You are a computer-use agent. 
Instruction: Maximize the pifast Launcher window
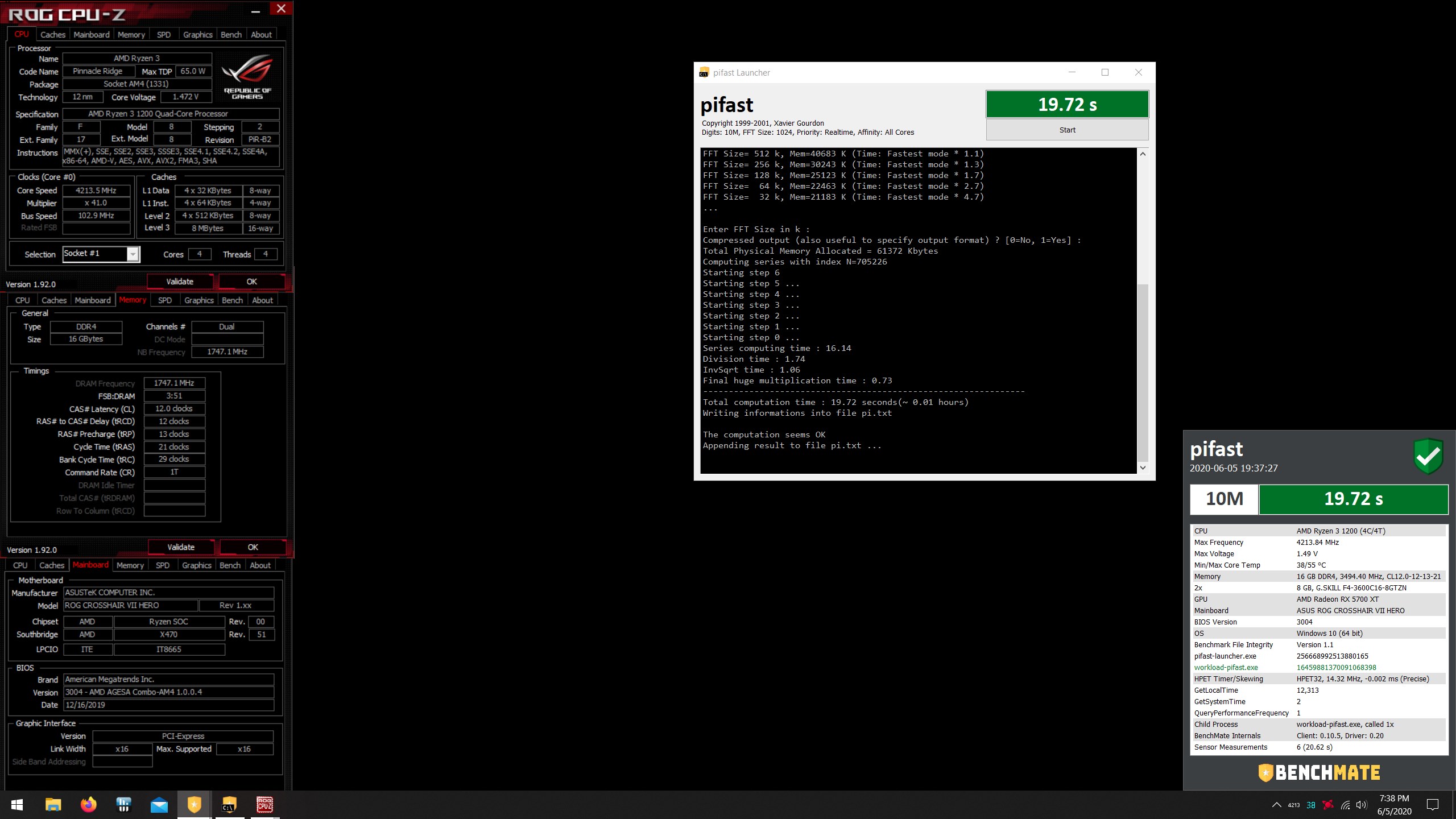pyautogui.click(x=1105, y=72)
